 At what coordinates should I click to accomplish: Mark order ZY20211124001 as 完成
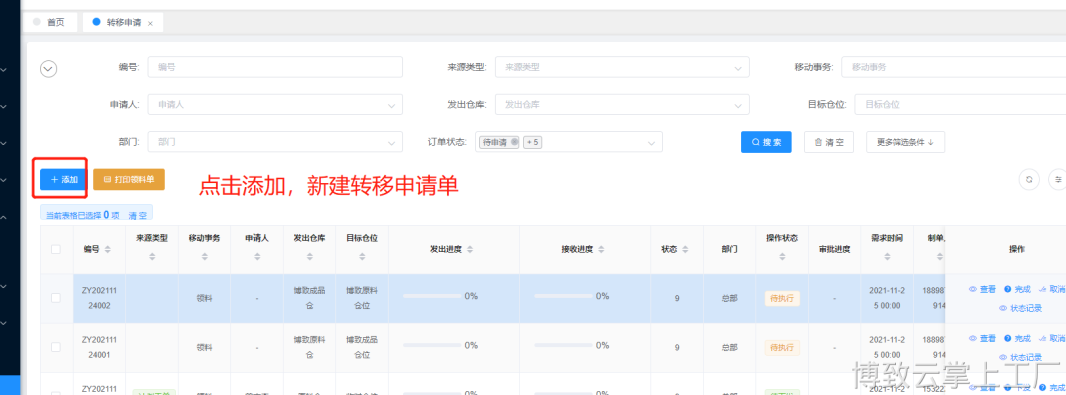1017,338
